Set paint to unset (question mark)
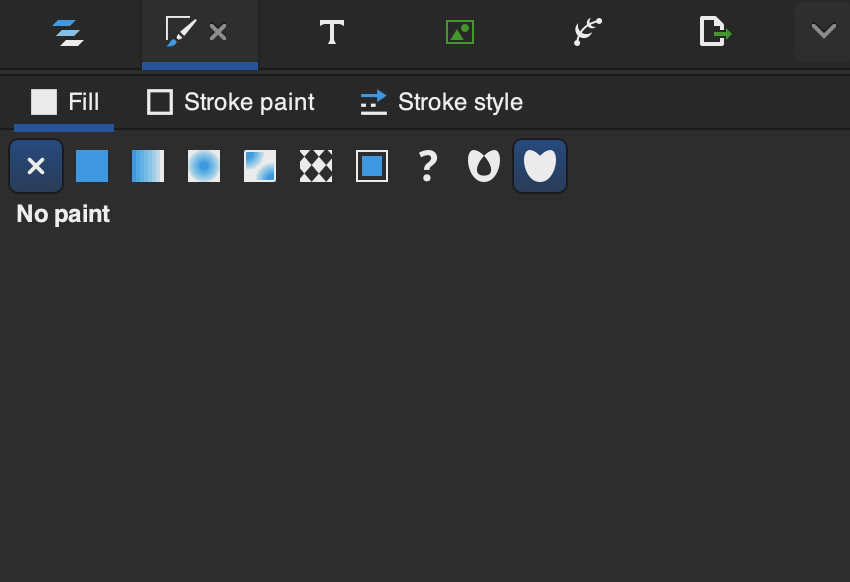 point(428,166)
